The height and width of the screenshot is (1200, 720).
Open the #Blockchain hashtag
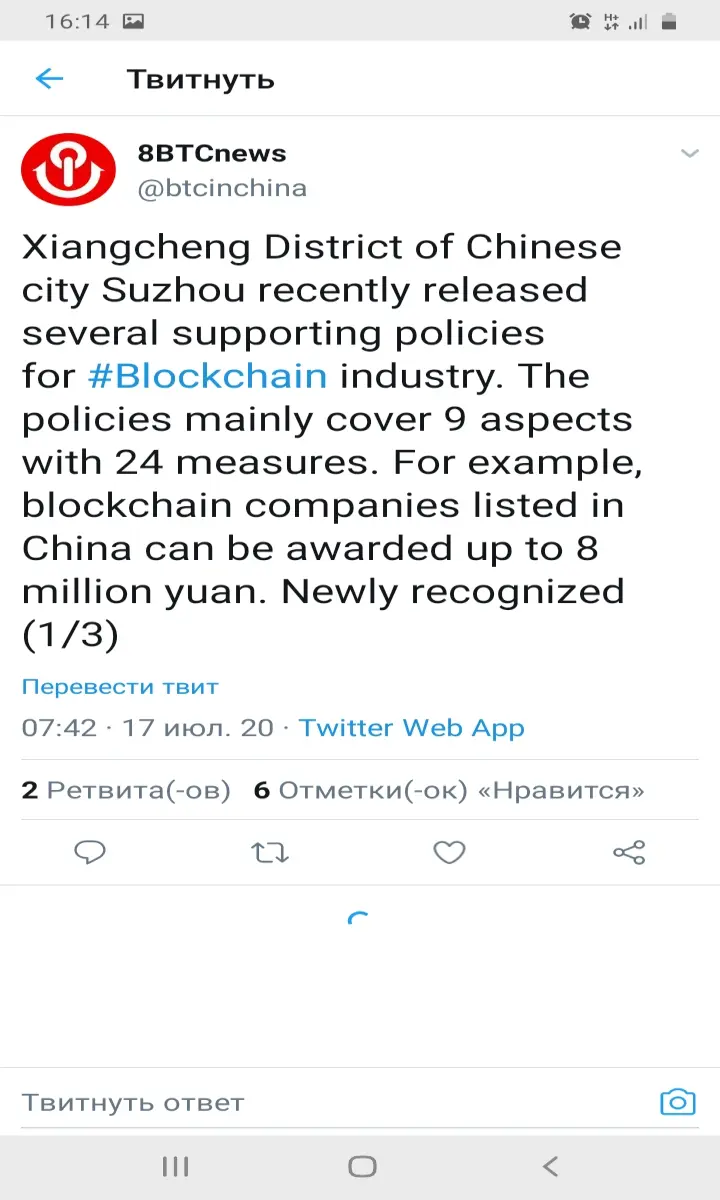(x=207, y=376)
